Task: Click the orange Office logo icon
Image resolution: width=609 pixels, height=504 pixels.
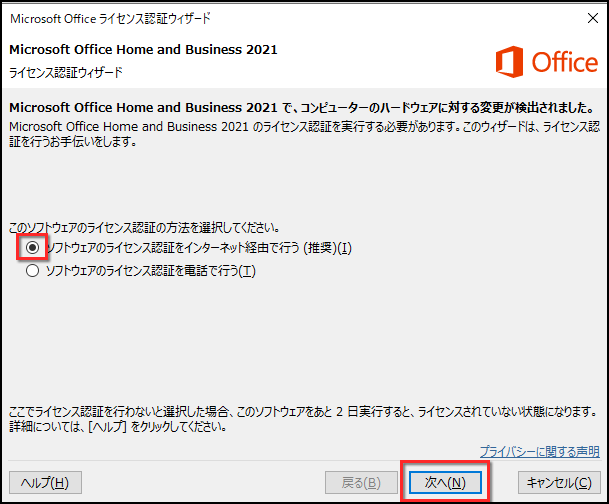Action: point(510,62)
